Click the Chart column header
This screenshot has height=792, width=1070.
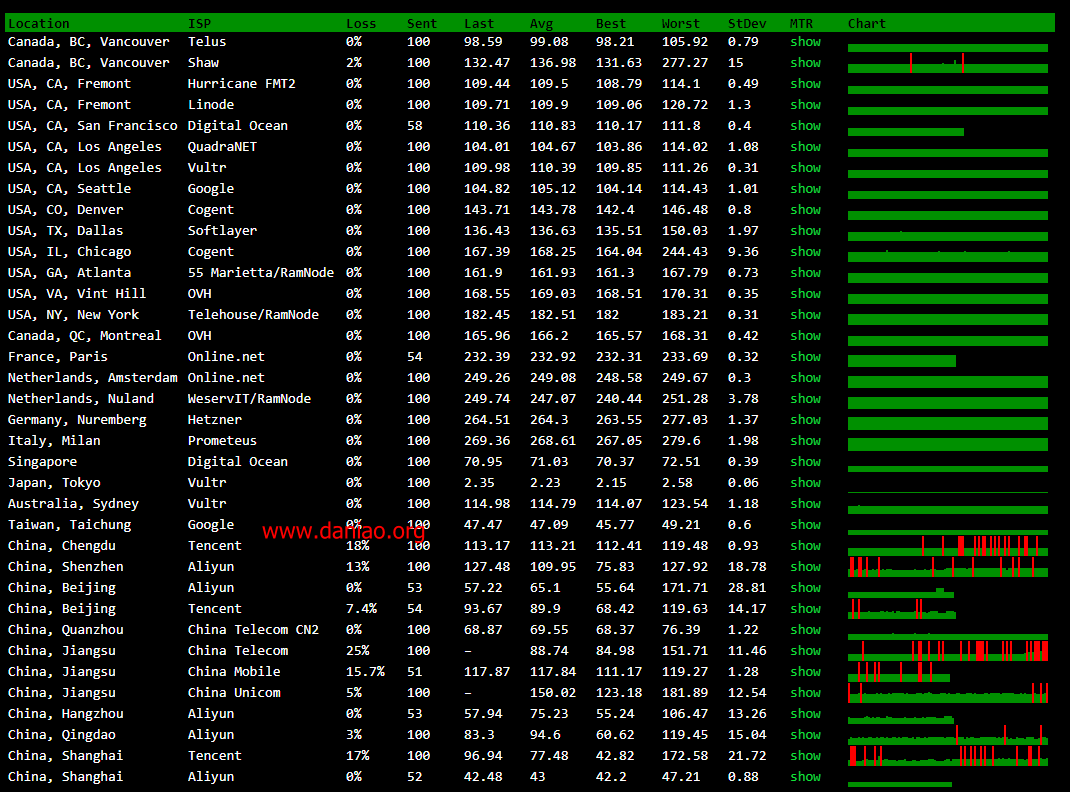[867, 23]
